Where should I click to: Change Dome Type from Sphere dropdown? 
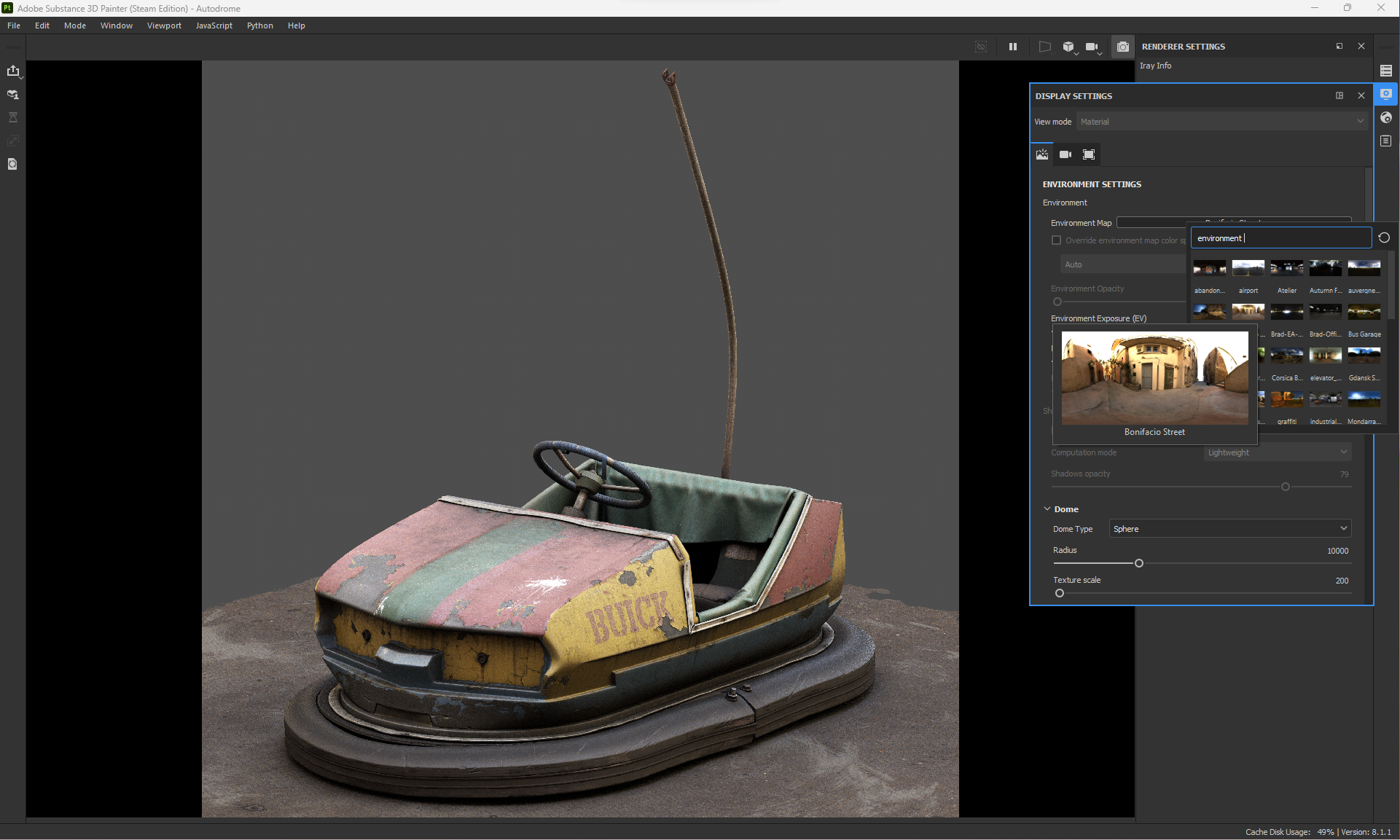pyautogui.click(x=1229, y=528)
